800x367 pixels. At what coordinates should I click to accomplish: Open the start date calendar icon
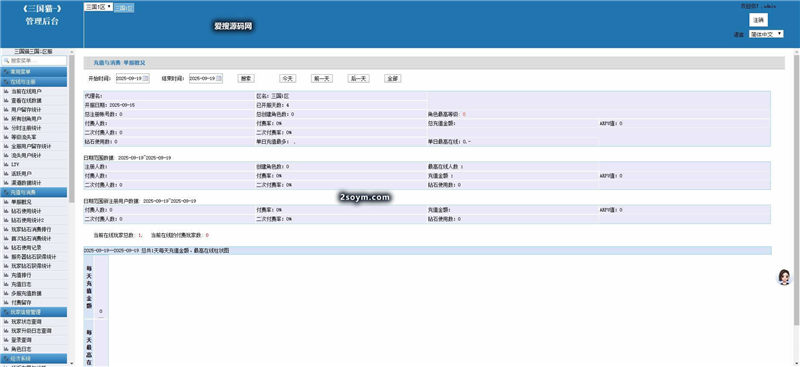pos(146,79)
